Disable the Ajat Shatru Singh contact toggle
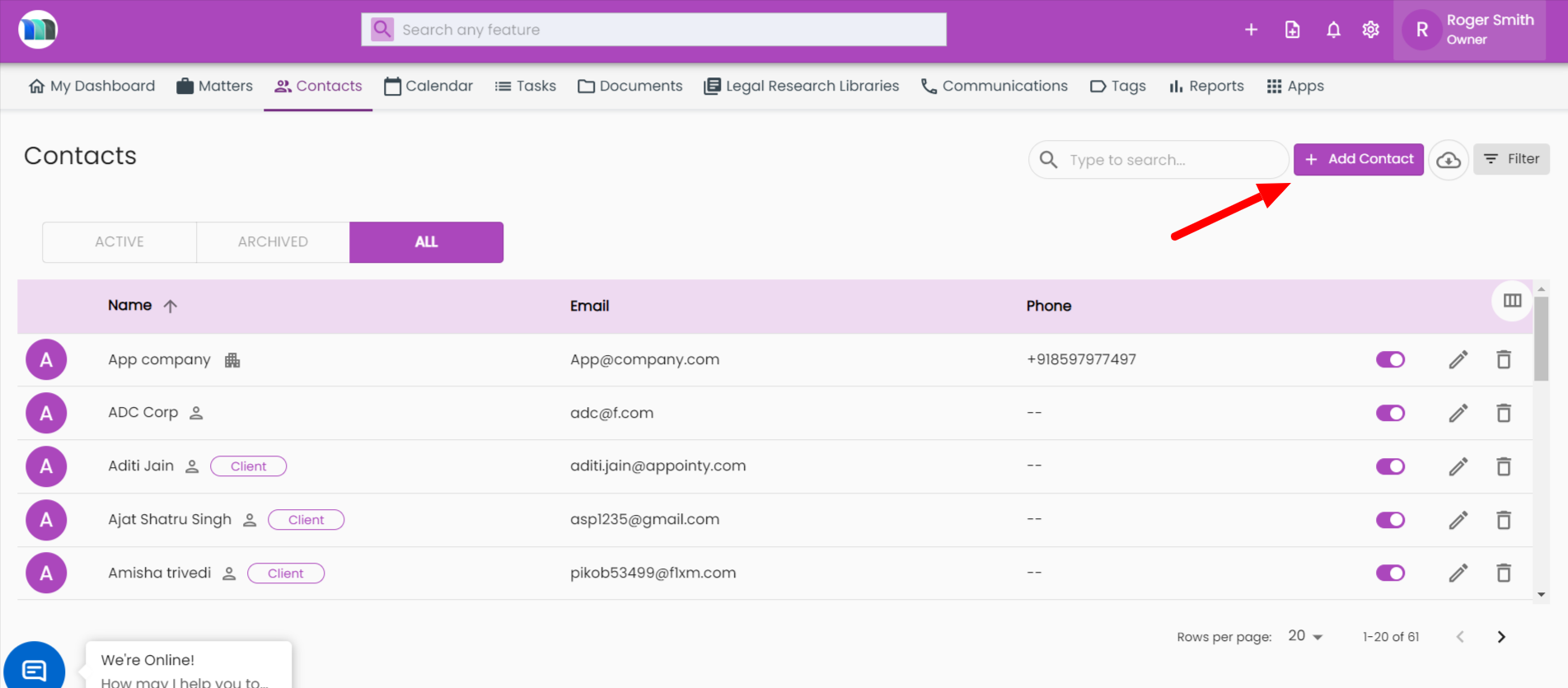The width and height of the screenshot is (1568, 688). point(1390,520)
